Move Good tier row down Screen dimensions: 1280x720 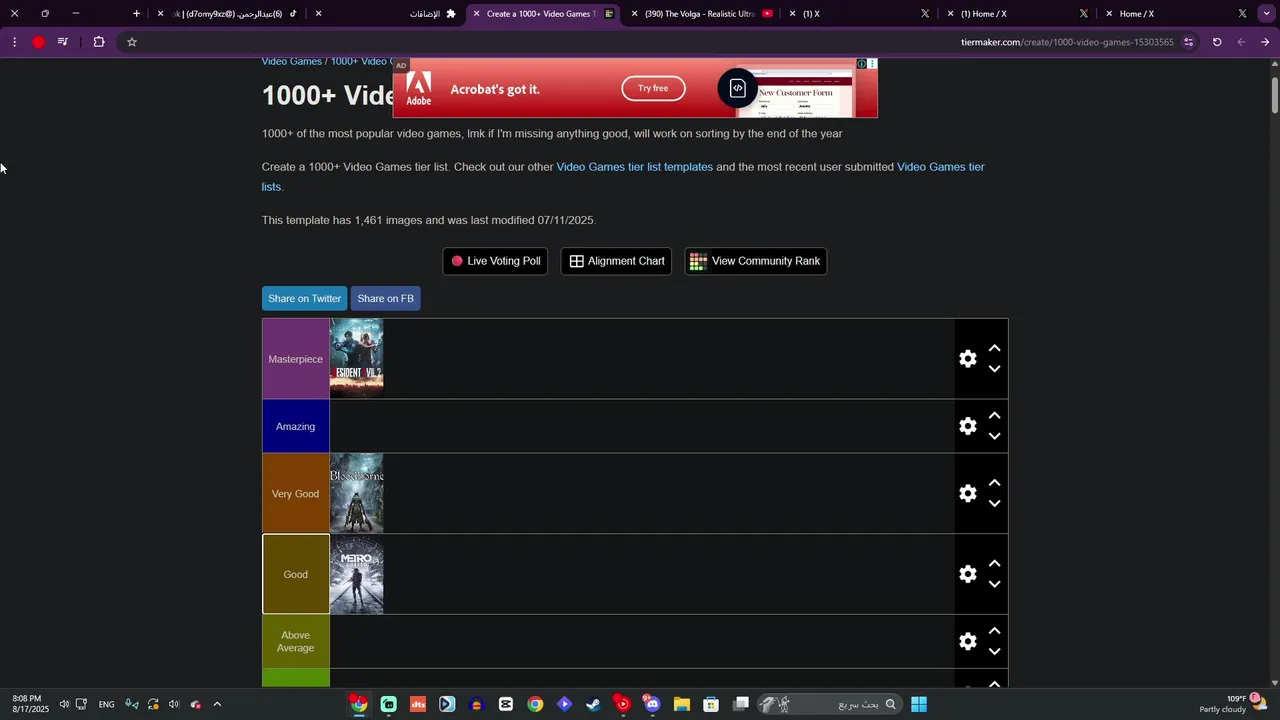[994, 584]
